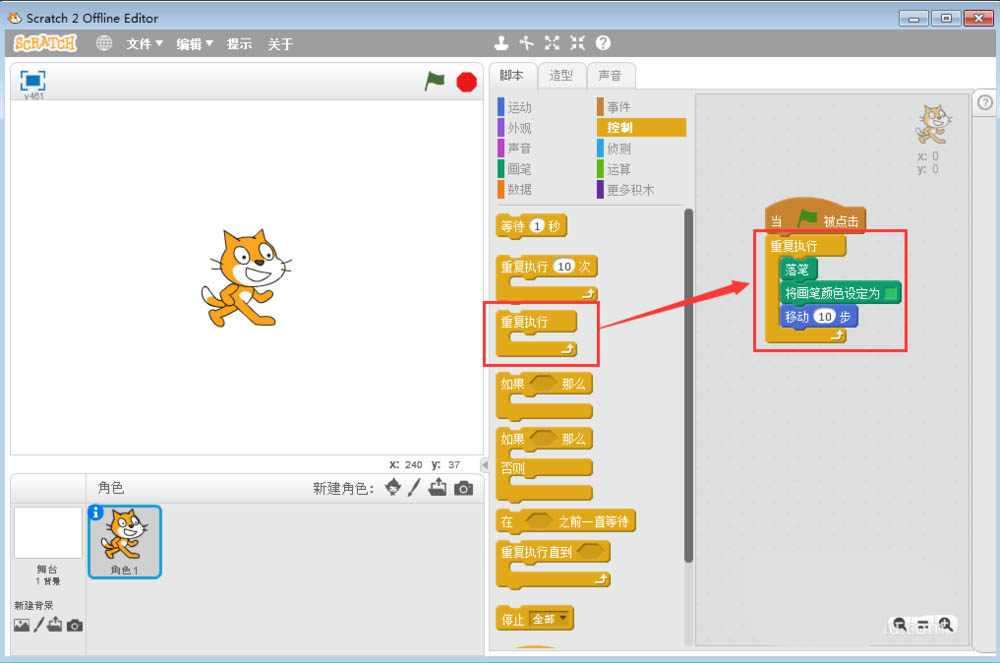Open the 文件 menu
The width and height of the screenshot is (1000, 663).
144,44
